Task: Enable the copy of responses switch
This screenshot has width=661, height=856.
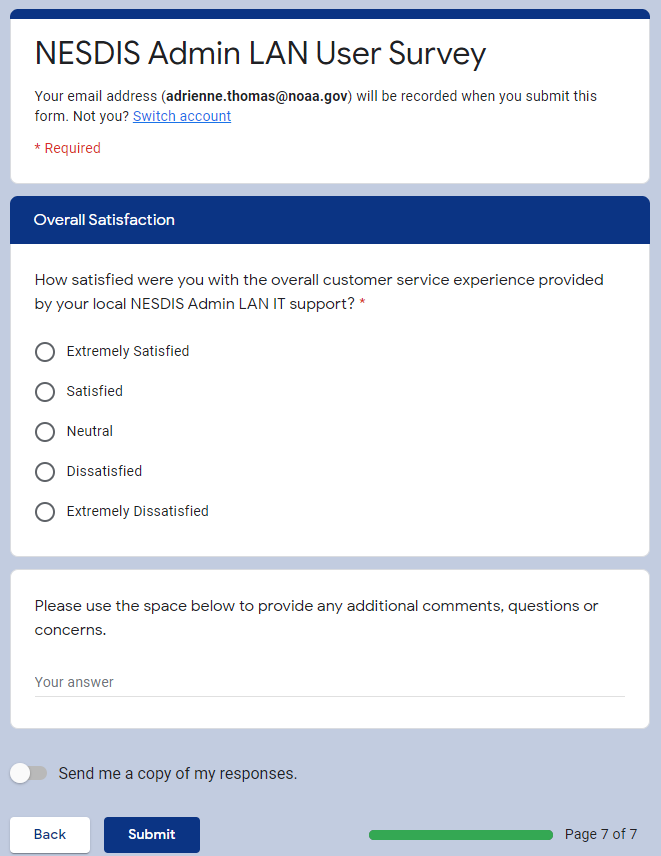Action: pyautogui.click(x=29, y=773)
